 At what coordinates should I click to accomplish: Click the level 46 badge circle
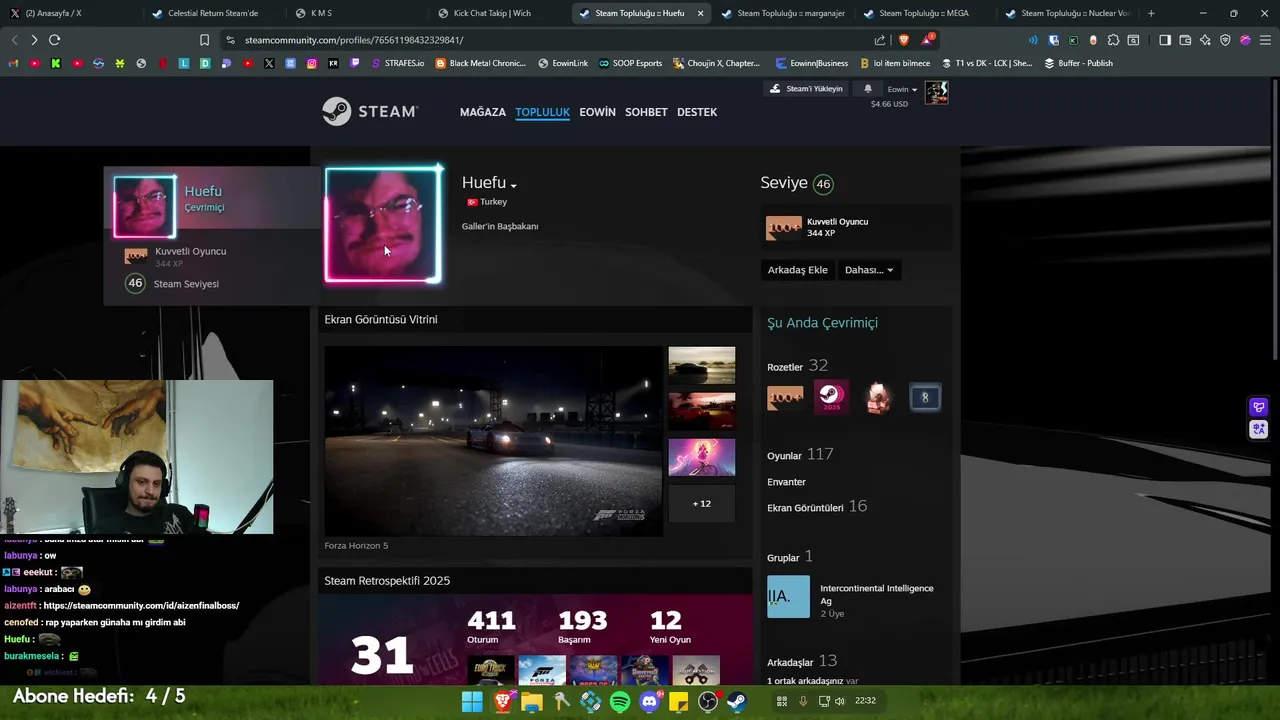tap(823, 184)
